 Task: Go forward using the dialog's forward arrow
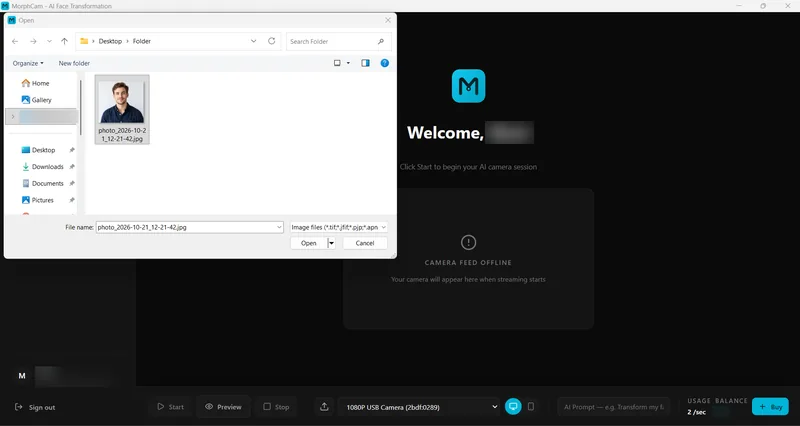(x=33, y=41)
